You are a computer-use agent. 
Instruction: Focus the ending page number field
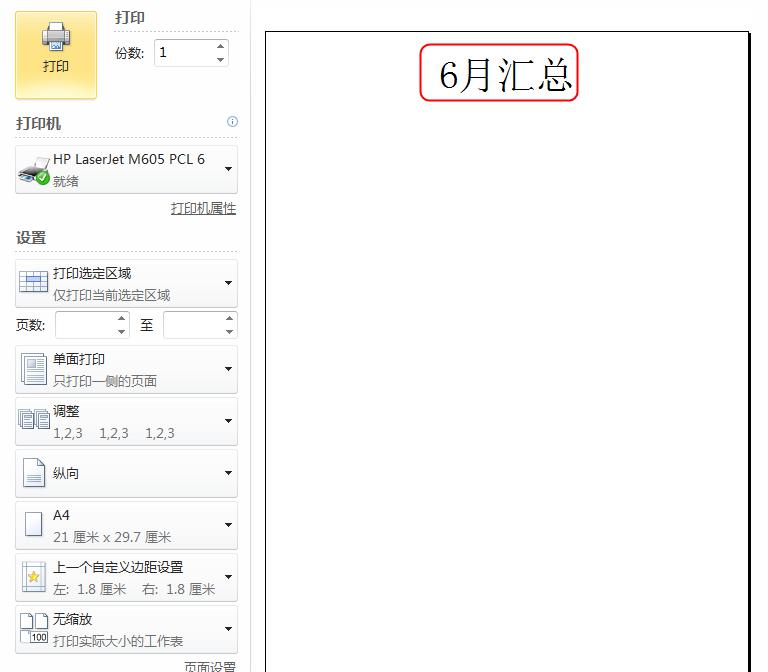coord(194,325)
